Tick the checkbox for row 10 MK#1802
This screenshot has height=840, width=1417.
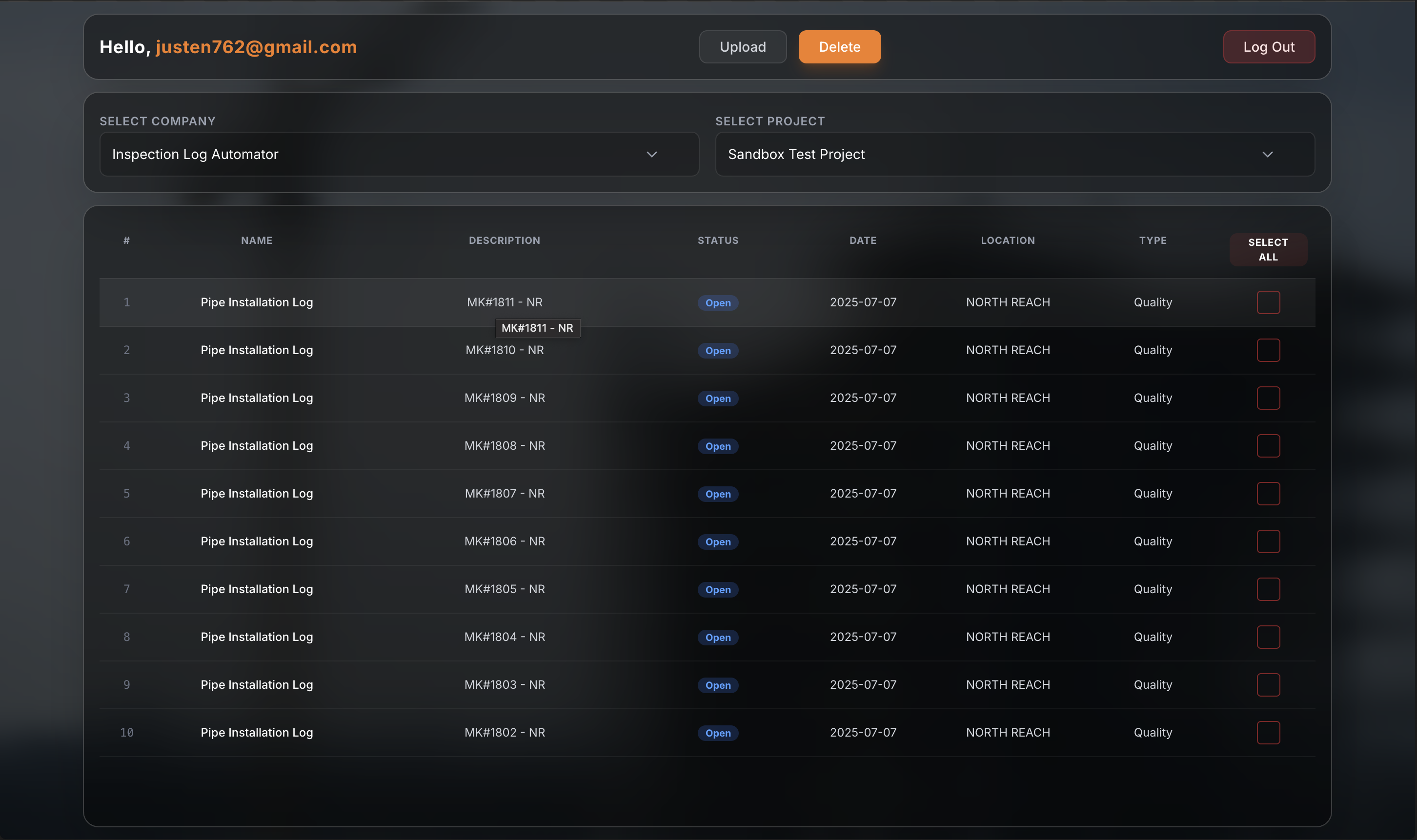pos(1268,733)
